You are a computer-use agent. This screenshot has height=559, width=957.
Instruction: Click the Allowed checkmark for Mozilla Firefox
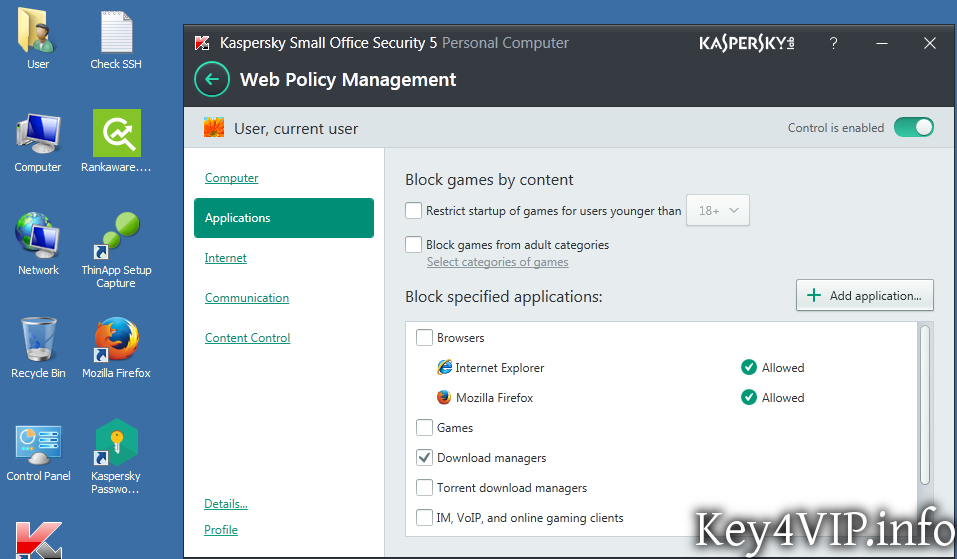pyautogui.click(x=749, y=397)
